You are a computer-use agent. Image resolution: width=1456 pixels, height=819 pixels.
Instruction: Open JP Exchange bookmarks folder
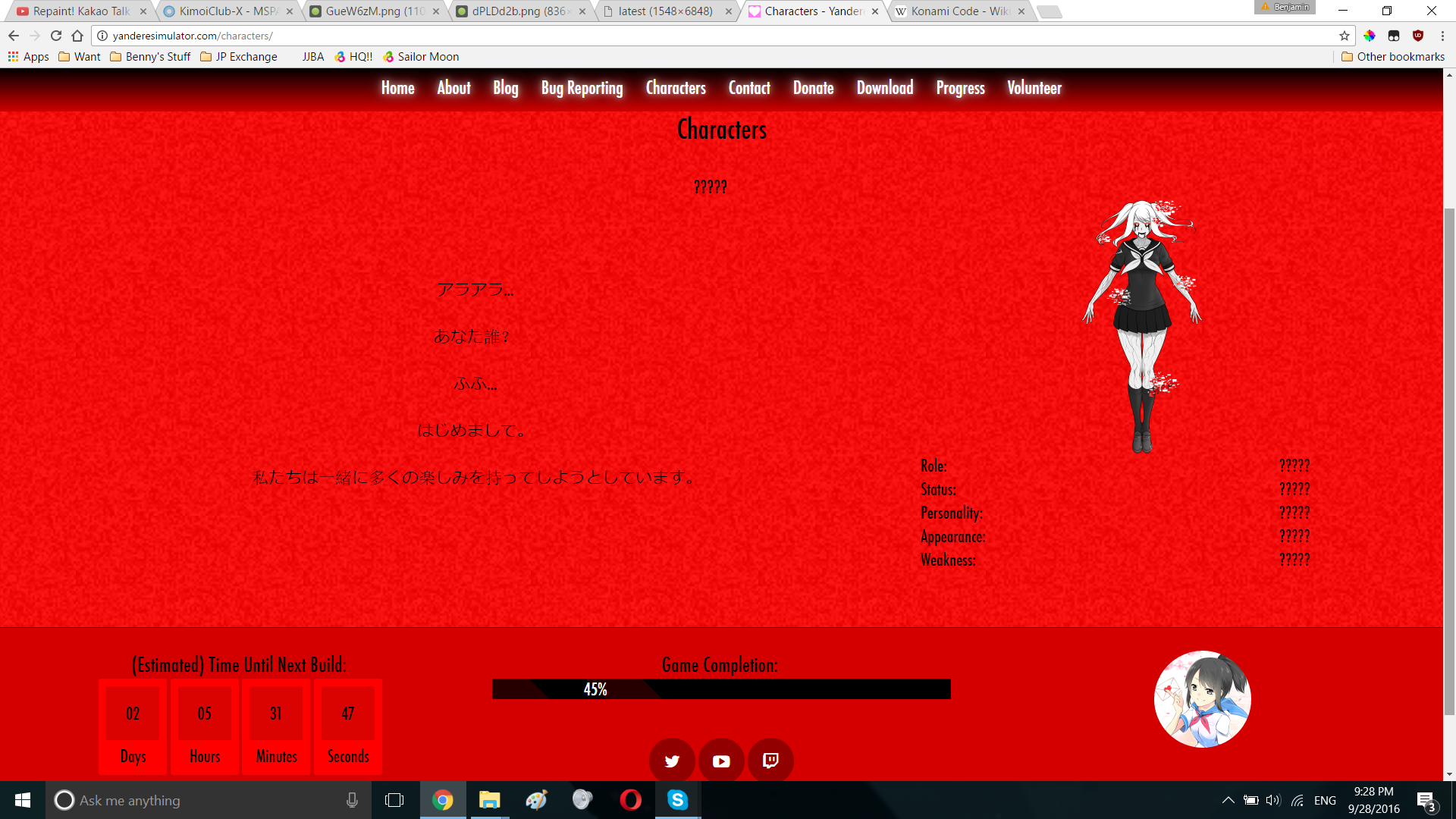click(239, 57)
